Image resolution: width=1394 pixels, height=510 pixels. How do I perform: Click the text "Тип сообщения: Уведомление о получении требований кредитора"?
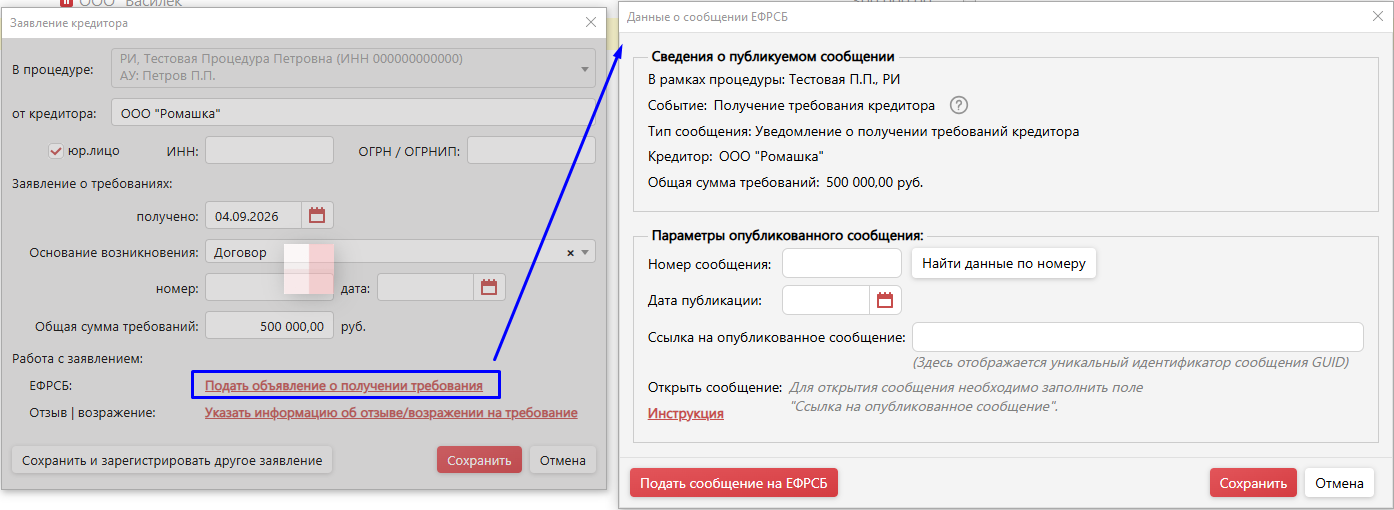[864, 131]
